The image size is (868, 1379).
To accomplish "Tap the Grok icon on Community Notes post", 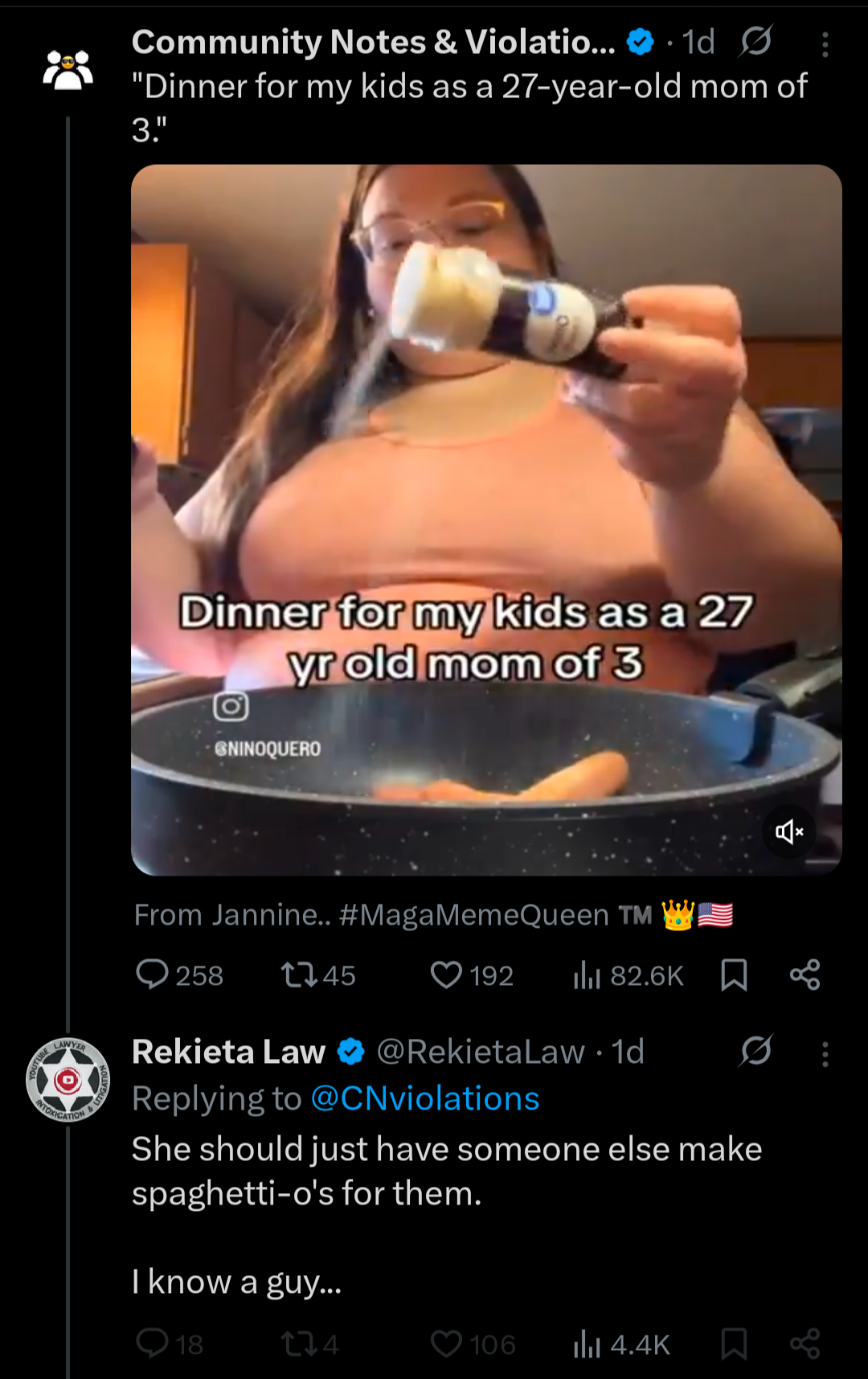I will pyautogui.click(x=755, y=41).
